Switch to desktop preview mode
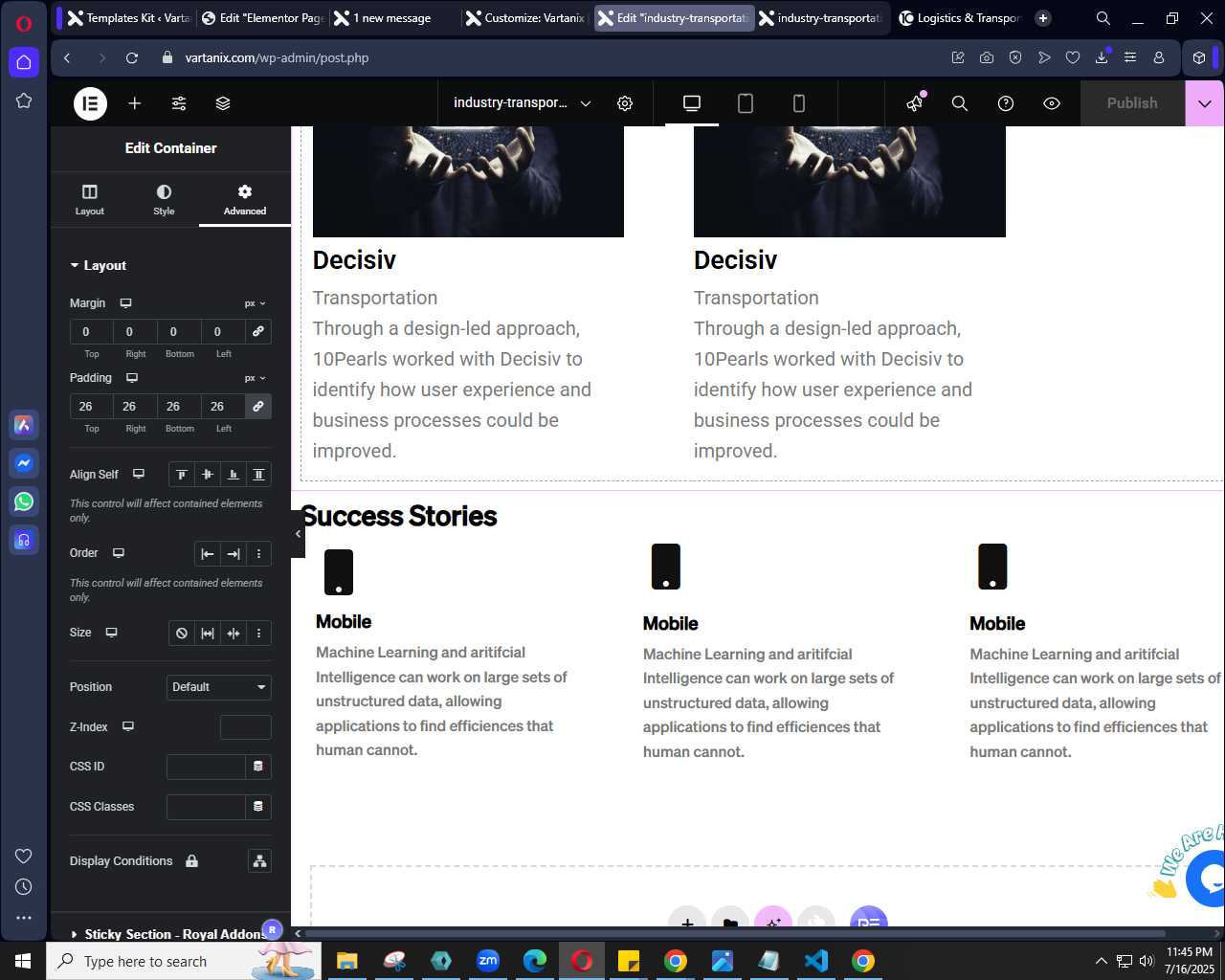Viewport: 1225px width, 980px height. point(692,103)
